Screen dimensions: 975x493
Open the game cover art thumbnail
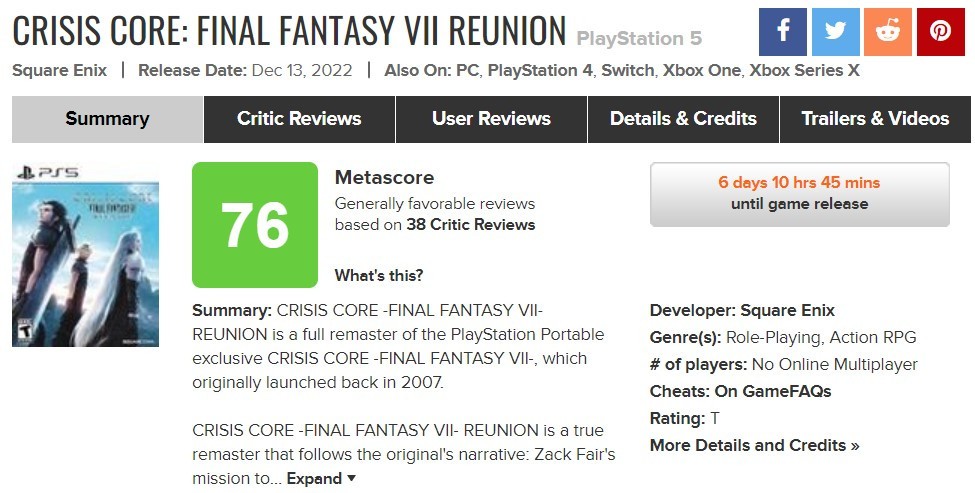click(x=85, y=256)
